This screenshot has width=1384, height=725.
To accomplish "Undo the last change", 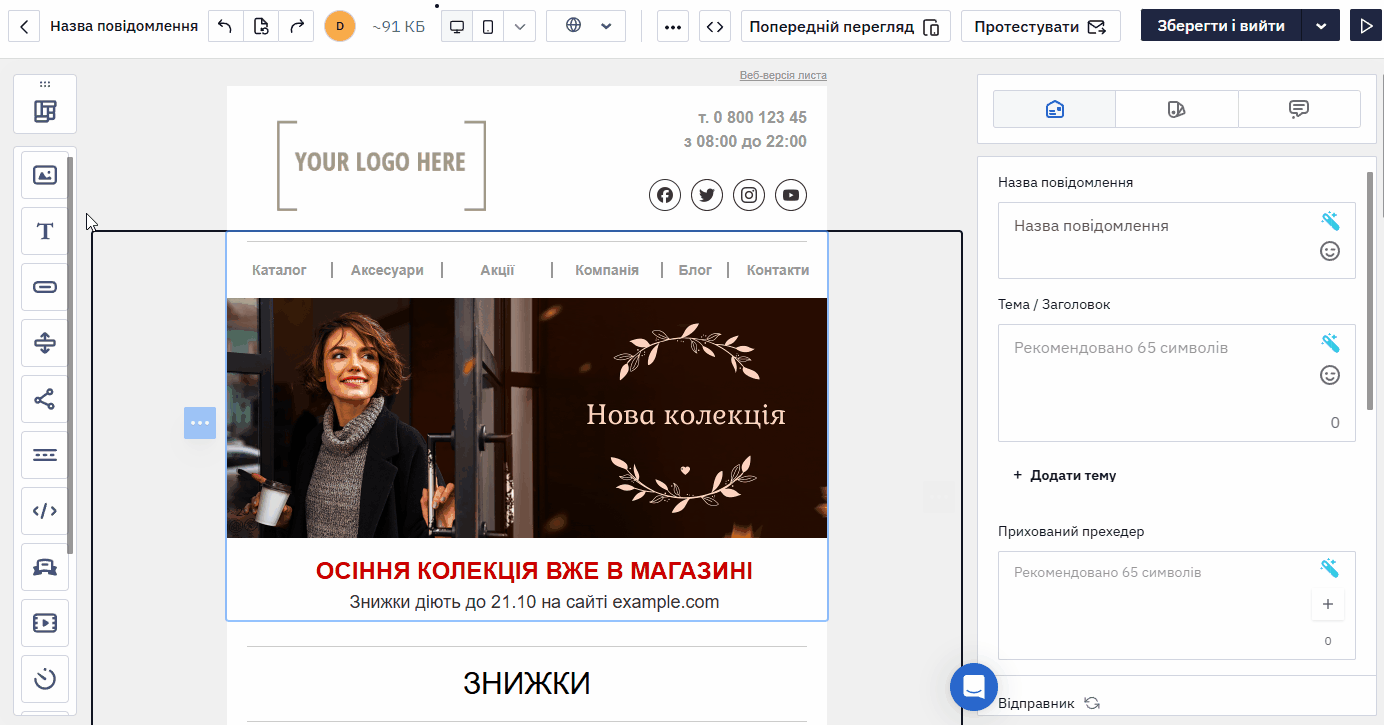I will [225, 26].
